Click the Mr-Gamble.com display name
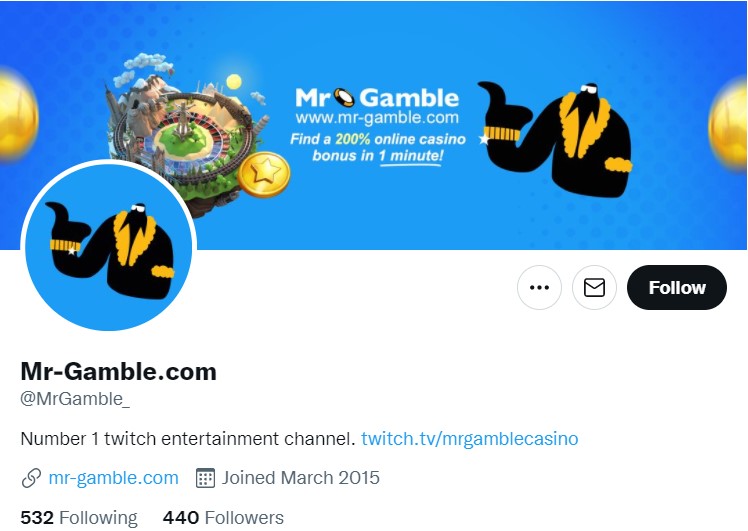The width and height of the screenshot is (748, 531). [118, 371]
